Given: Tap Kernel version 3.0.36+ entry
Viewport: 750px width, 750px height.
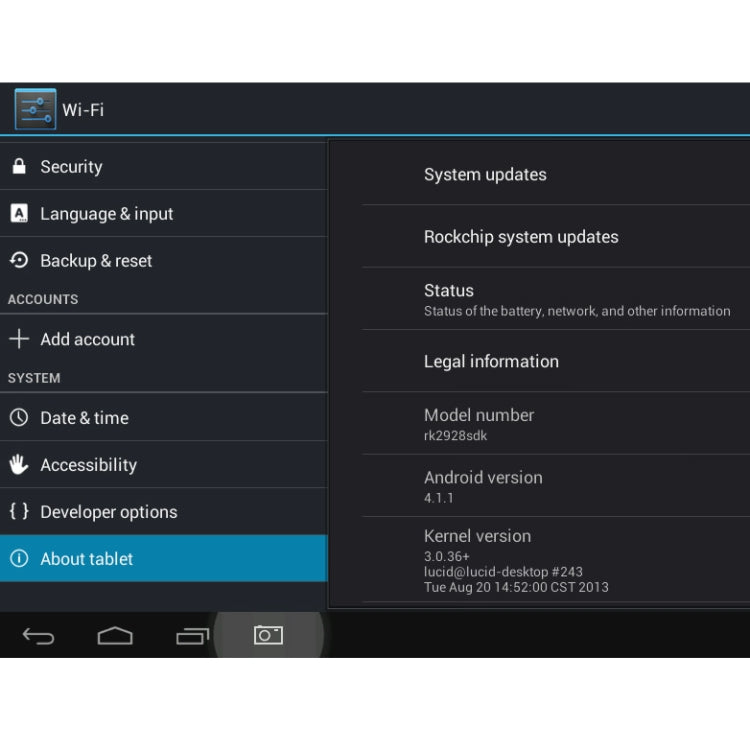Looking at the screenshot, I should click(x=555, y=559).
